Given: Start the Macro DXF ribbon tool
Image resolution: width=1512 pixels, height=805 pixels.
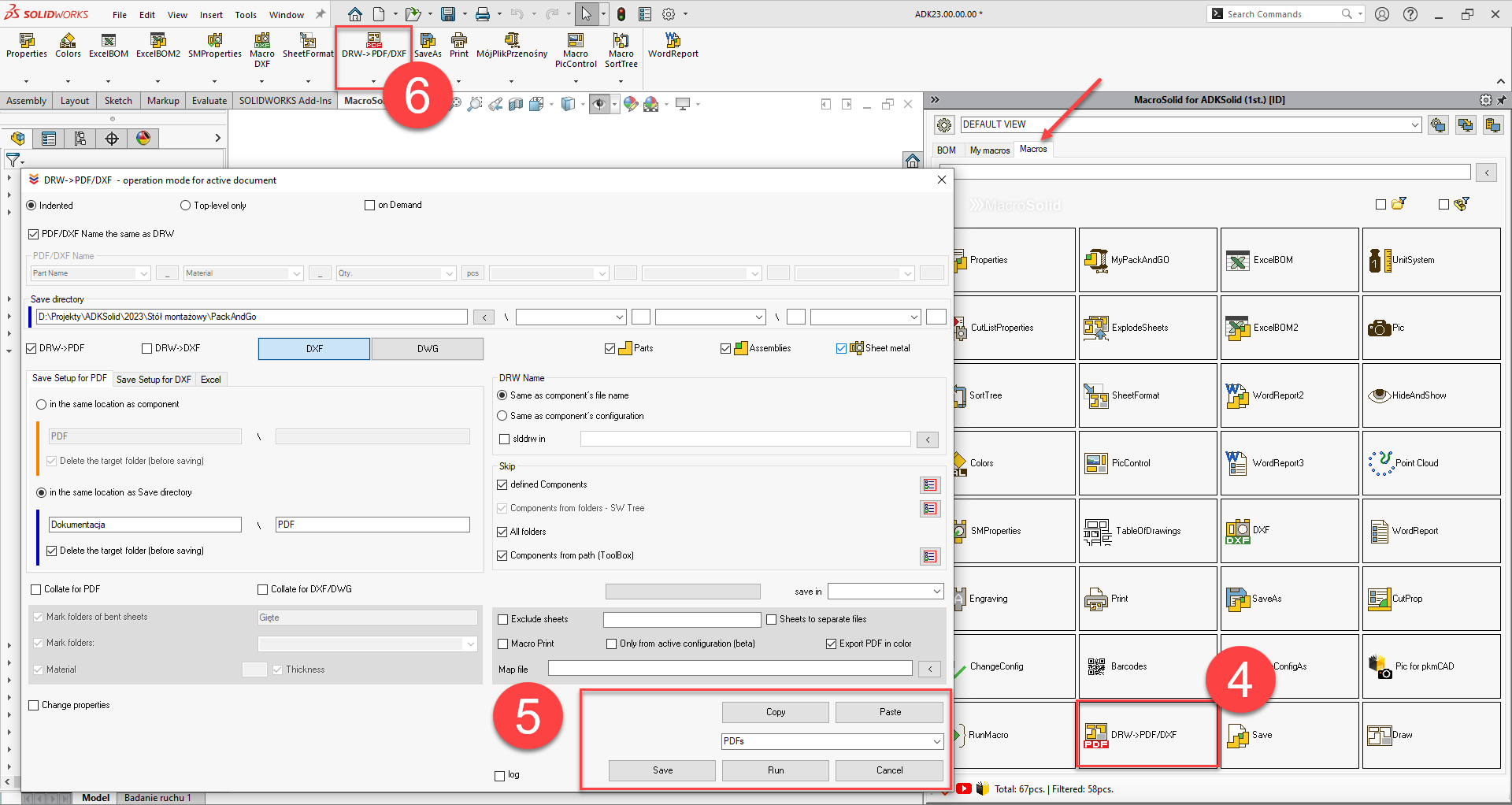Looking at the screenshot, I should click(262, 50).
